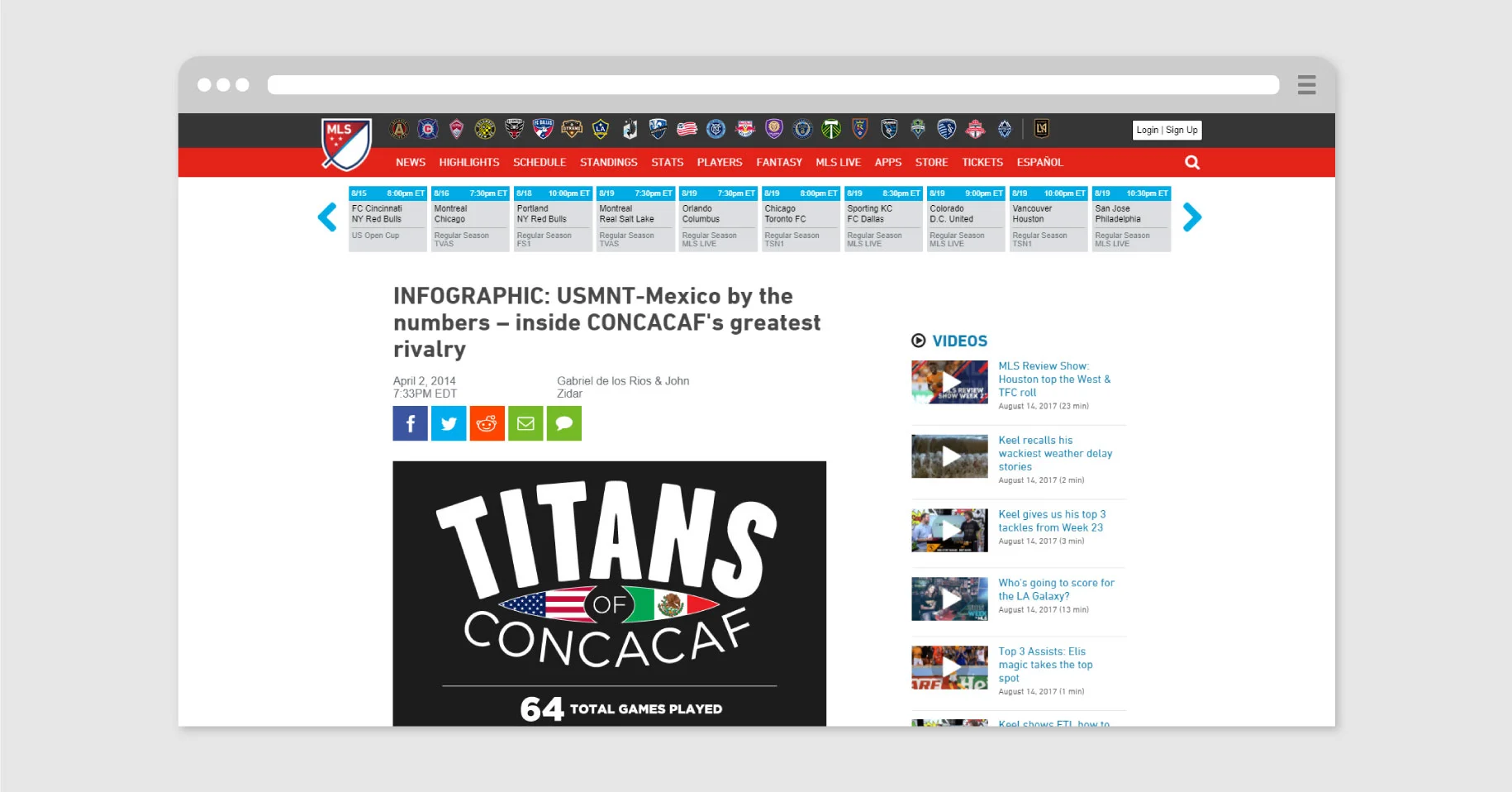Open the MLS shield logo home link
Image resolution: width=1512 pixels, height=792 pixels.
pyautogui.click(x=346, y=145)
